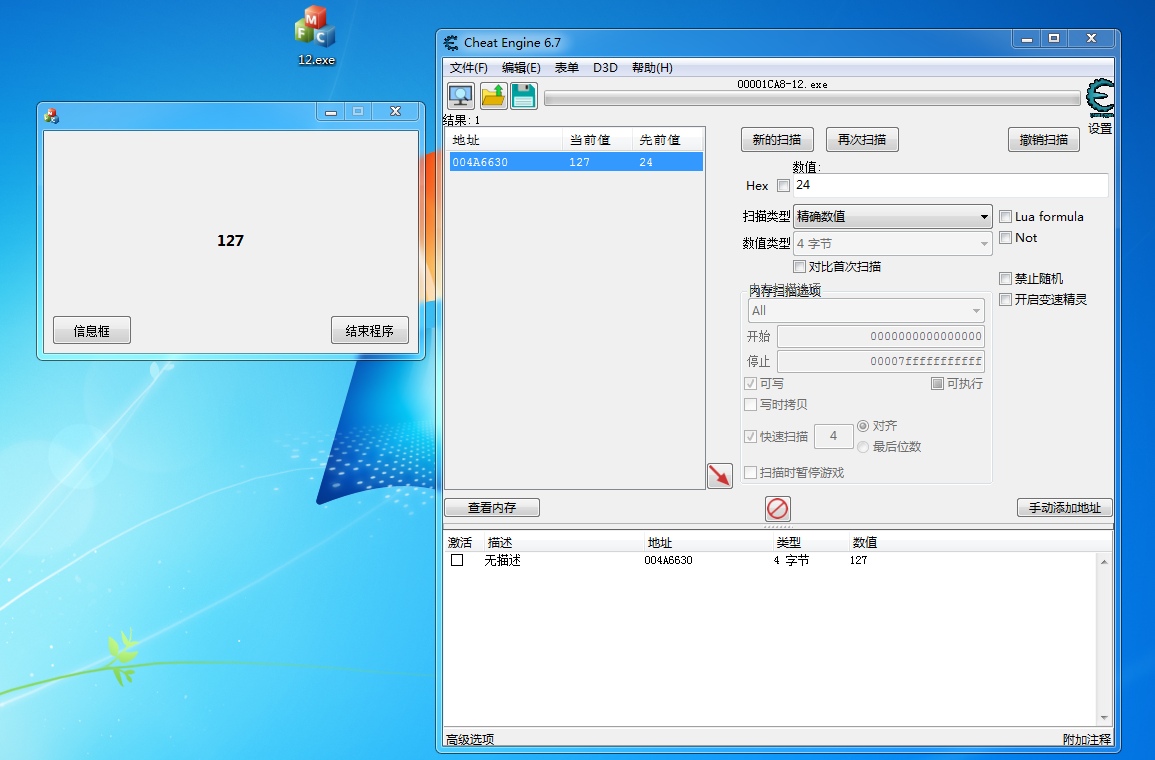This screenshot has height=760, width=1155.
Task: Open the process list computer icon
Action: point(460,96)
